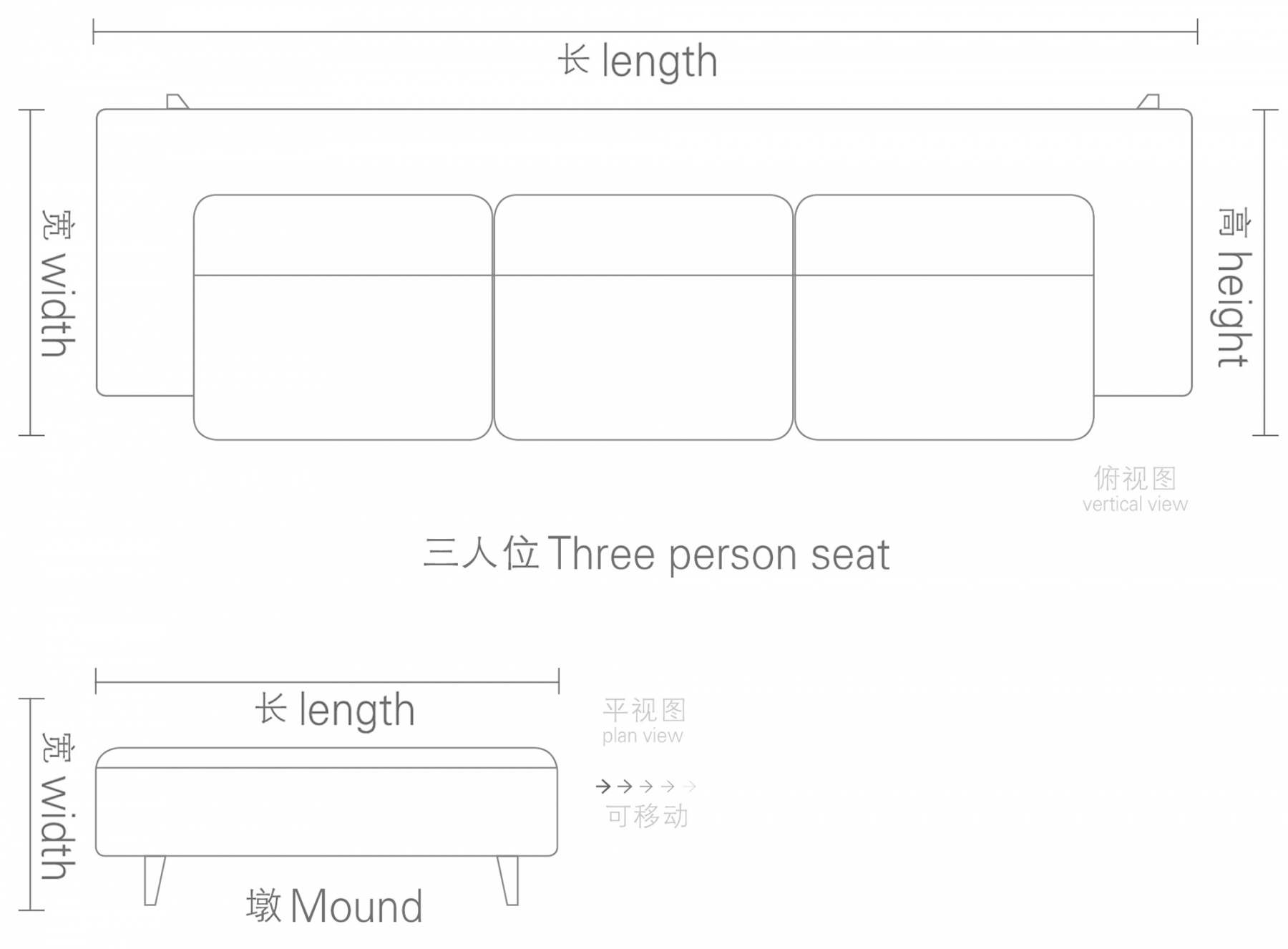Click the sofa's top-left rear leg
This screenshot has height=949, width=1288.
[177, 102]
